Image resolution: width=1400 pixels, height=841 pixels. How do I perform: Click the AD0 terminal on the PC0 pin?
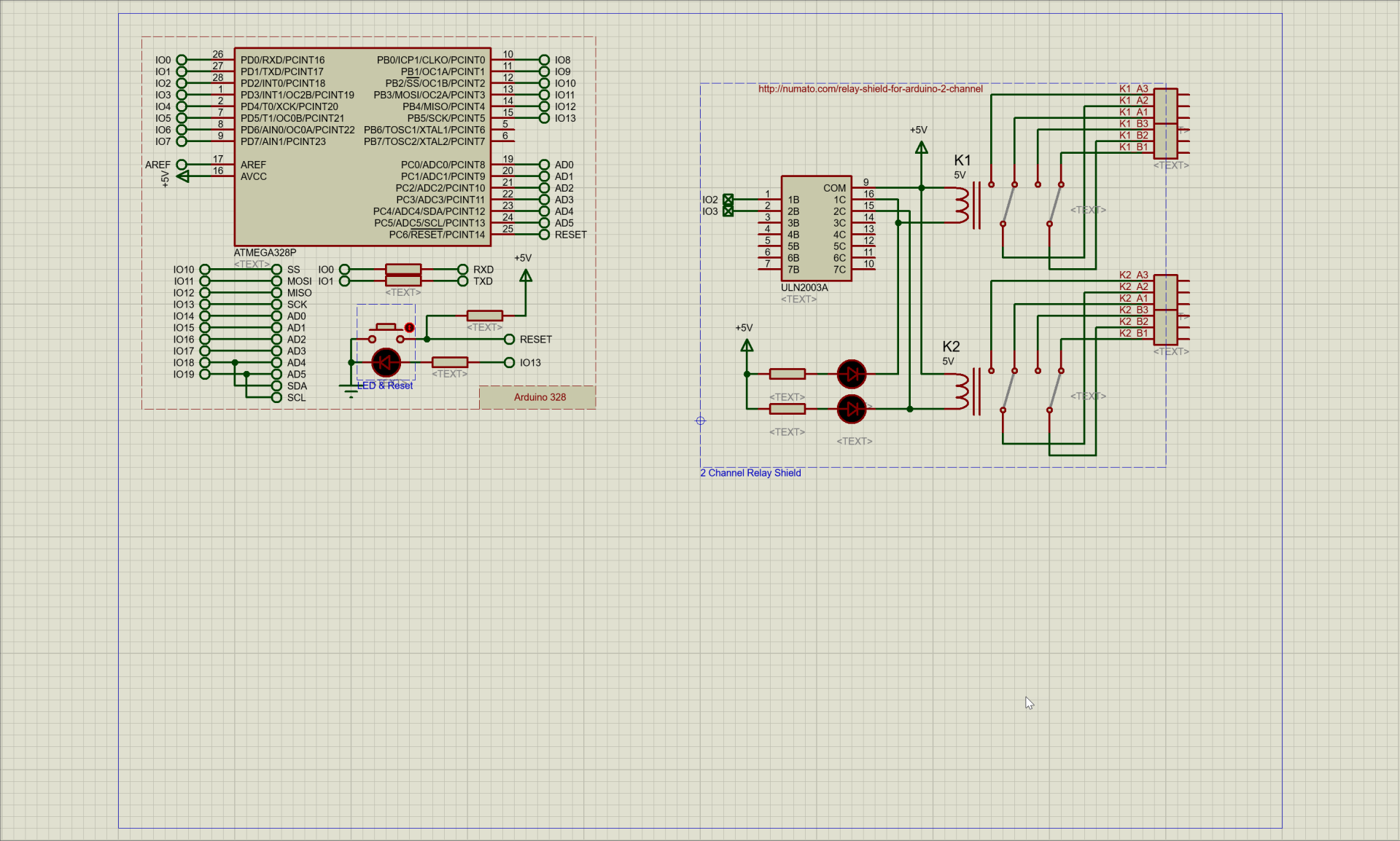[x=544, y=165]
